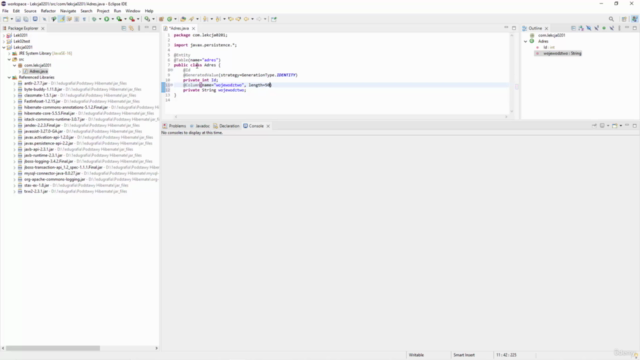This screenshot has height=360, width=640.
Task: Toggle Mark Occurrences in main toolbar
Action: pos(62,19)
